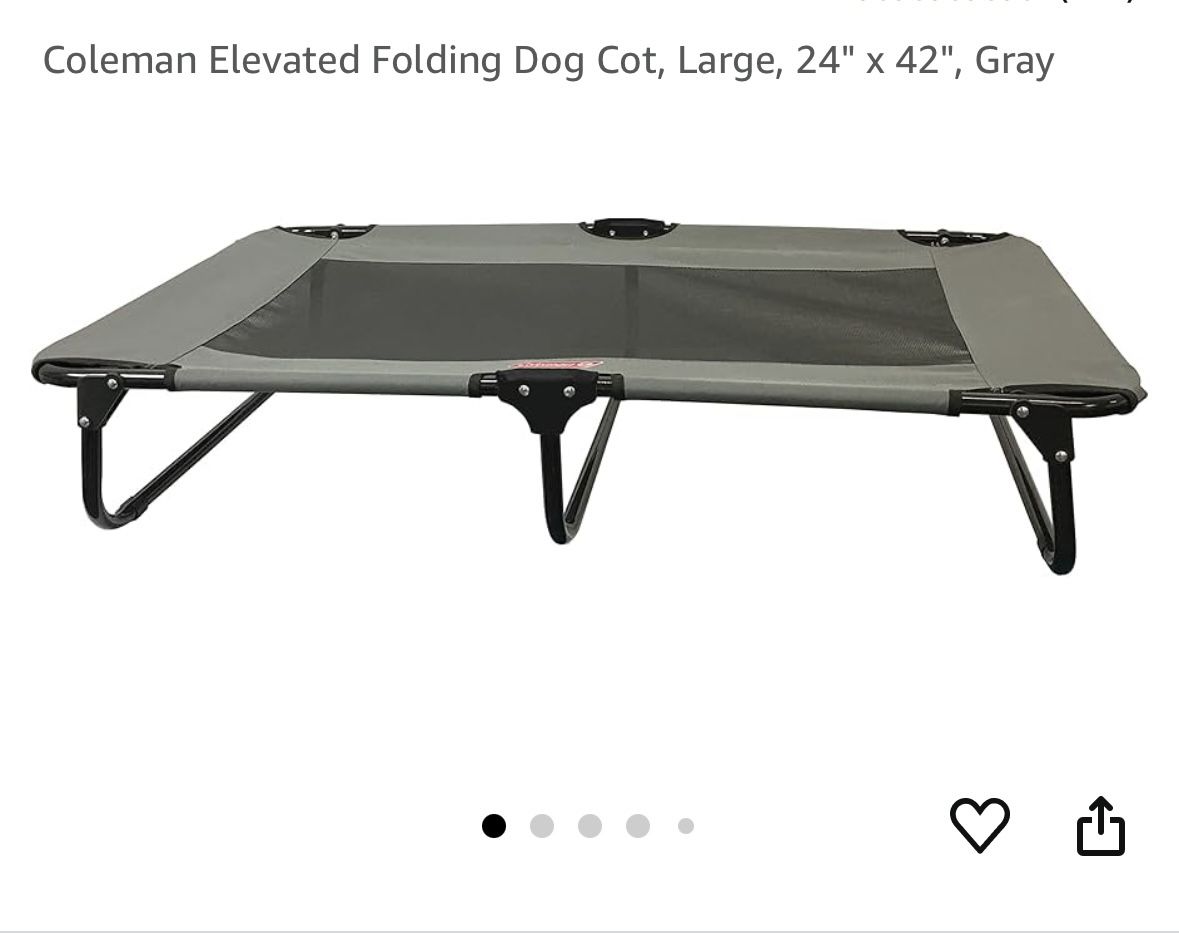
Task: Click the word "Coleman" in the product title
Action: click(120, 60)
